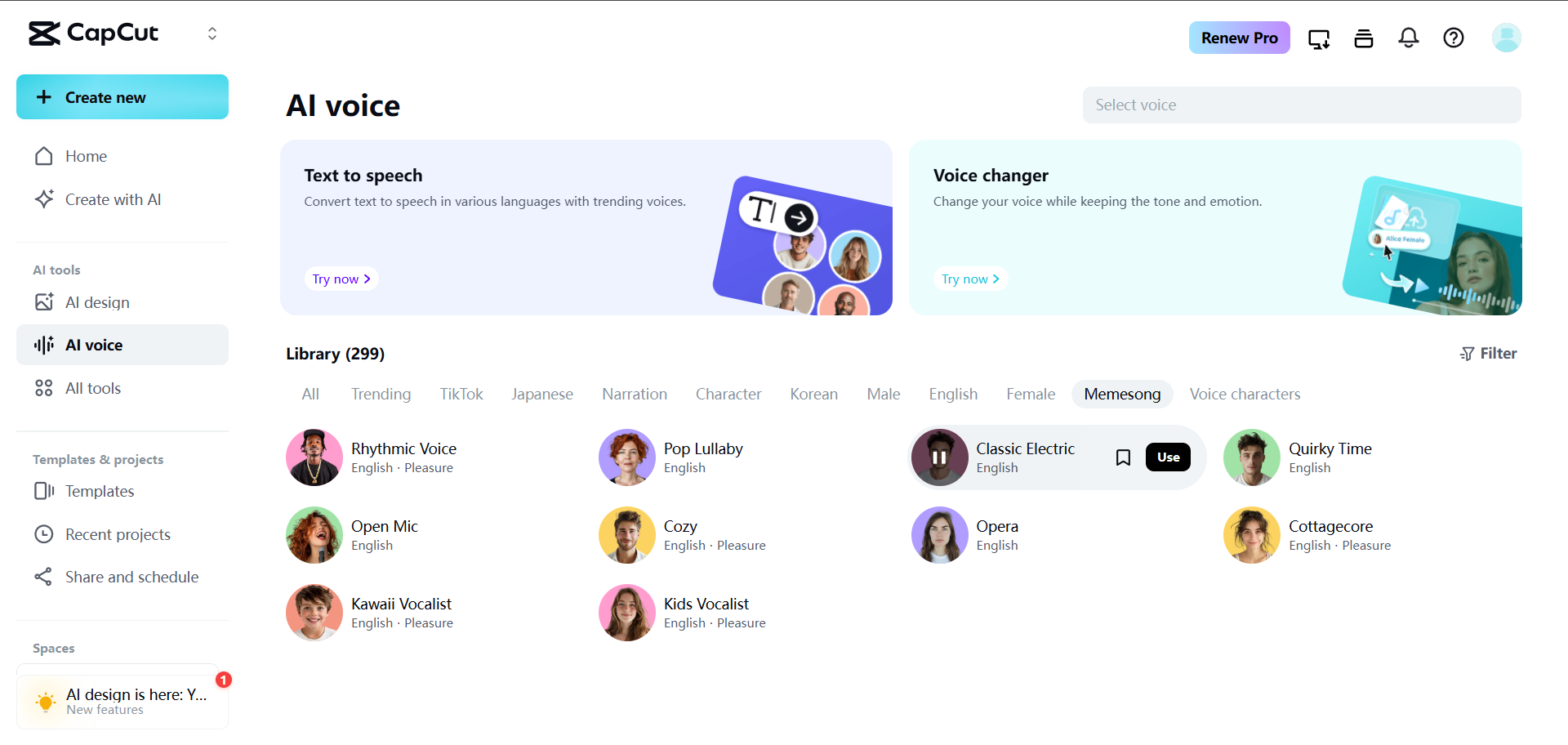Select the Japanese tab
The image size is (1568, 745).
(542, 394)
